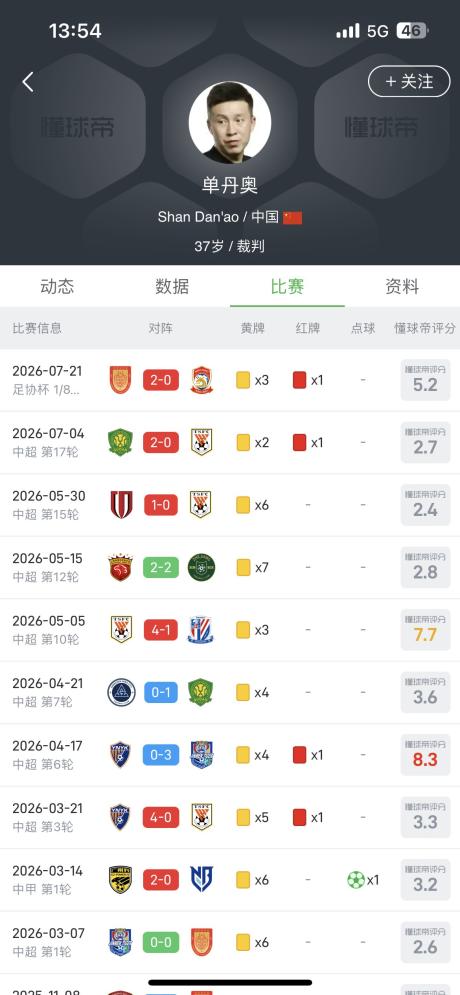Click yellow card icon in 2026-03-07 row

click(243, 942)
